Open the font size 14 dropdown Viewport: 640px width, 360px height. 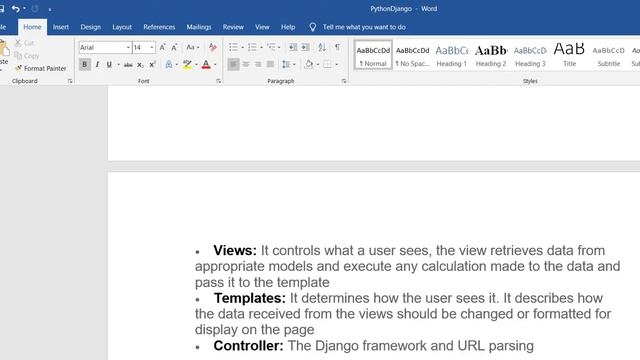pyautogui.click(x=152, y=48)
